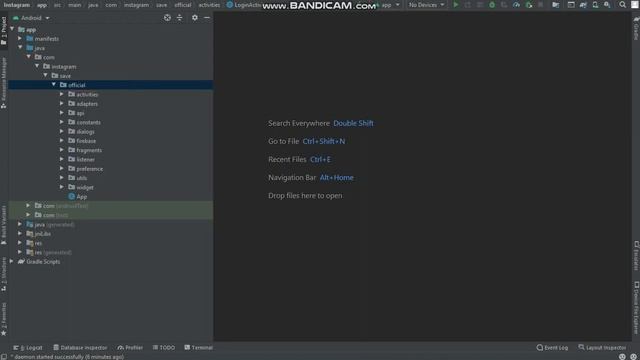This screenshot has height=360, width=640.
Task: Expand the jniLibs folder arrow
Action: pyautogui.click(x=20, y=234)
